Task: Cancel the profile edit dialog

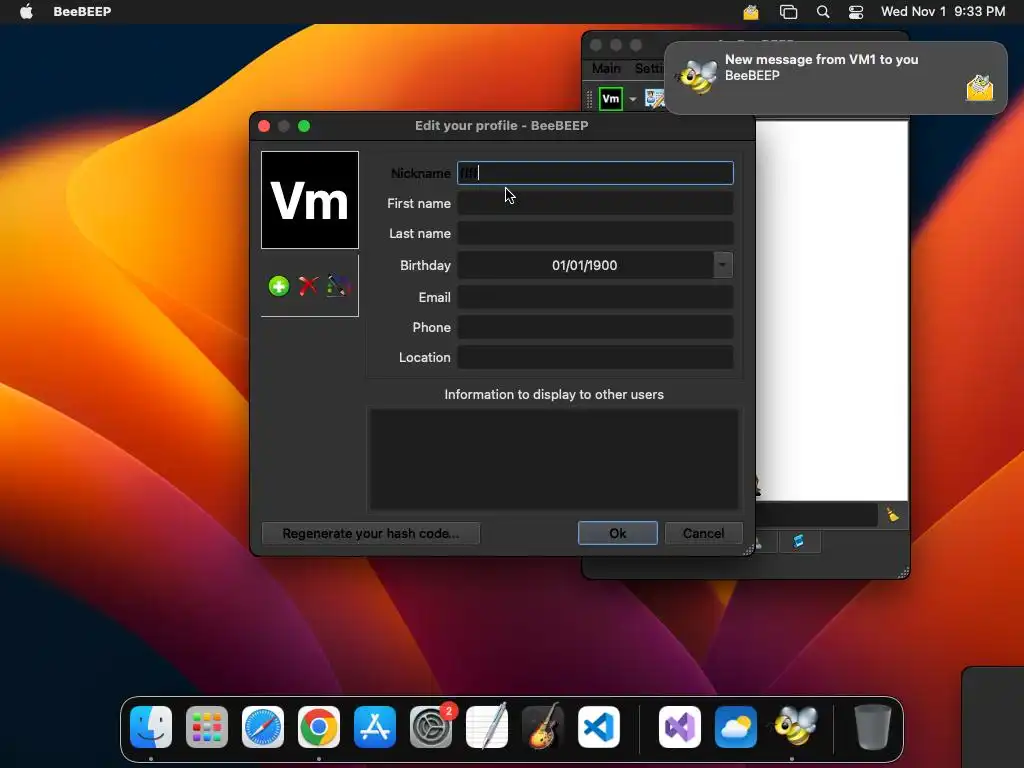Action: click(703, 533)
